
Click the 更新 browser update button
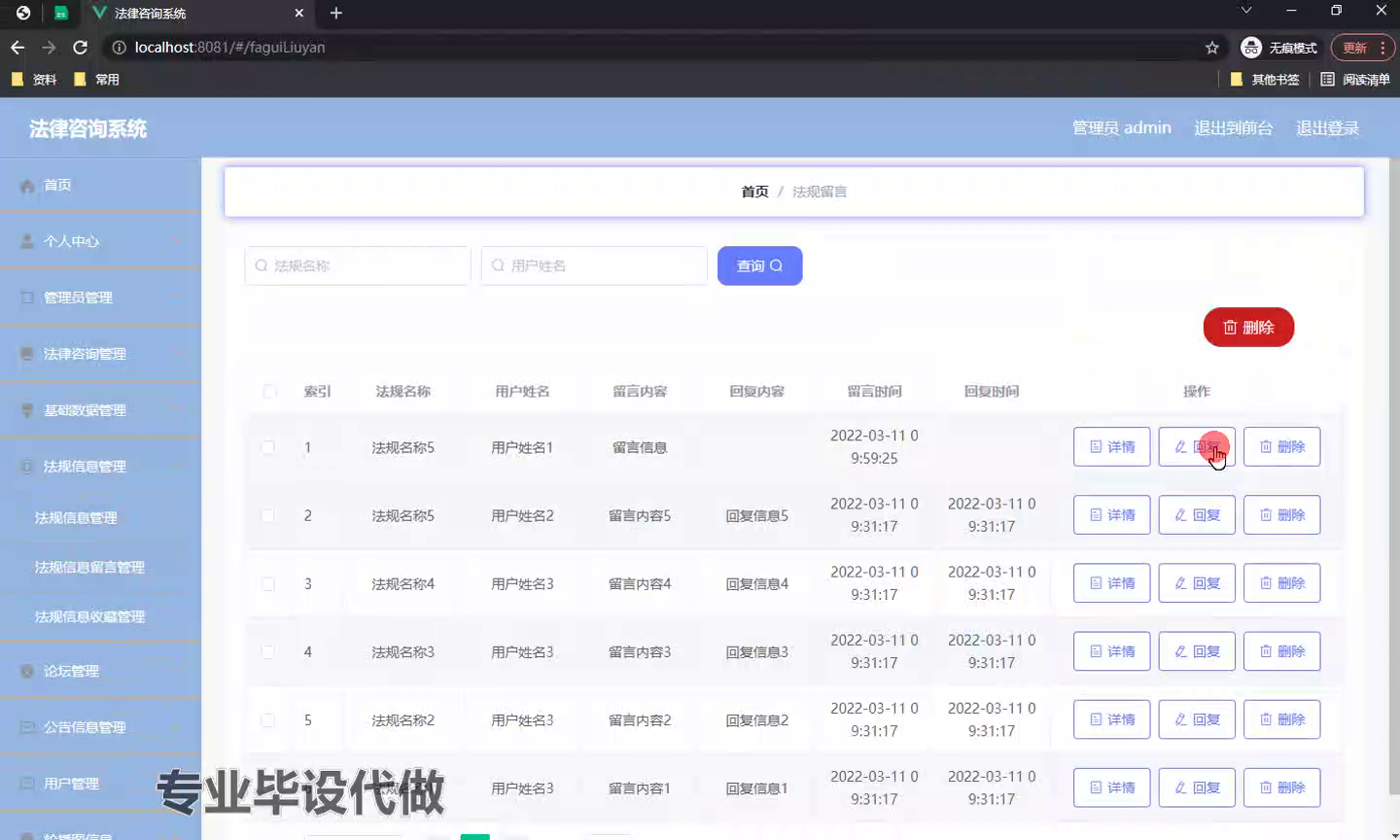pyautogui.click(x=1363, y=48)
